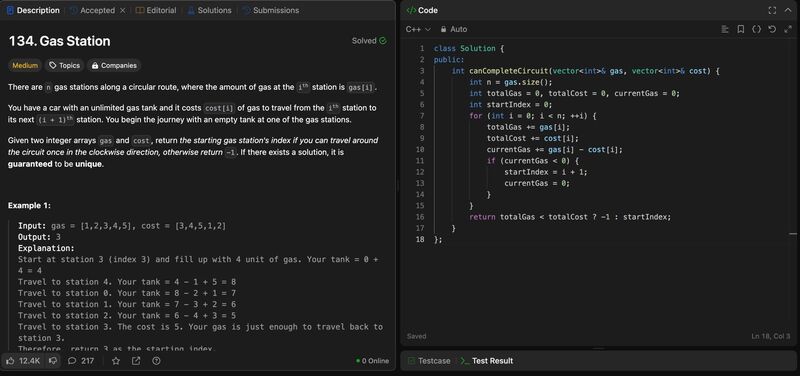The height and width of the screenshot is (376, 800).
Task: Reset code to default with undo arrow
Action: pyautogui.click(x=772, y=30)
